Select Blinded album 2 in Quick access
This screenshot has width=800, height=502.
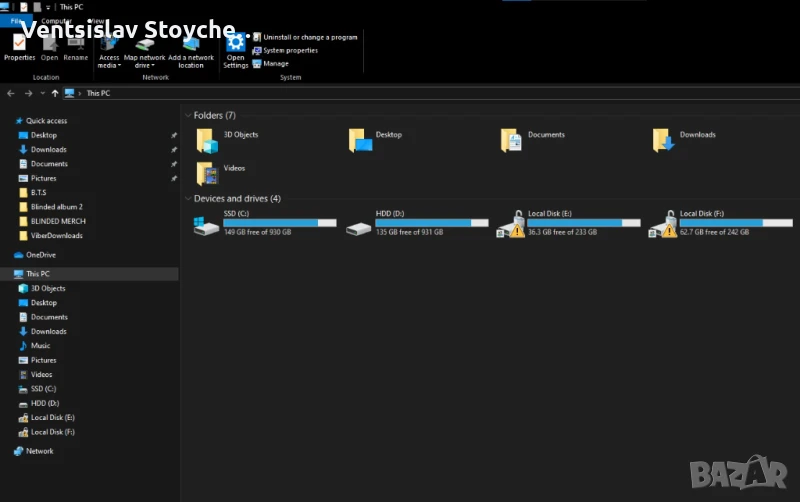click(x=56, y=207)
